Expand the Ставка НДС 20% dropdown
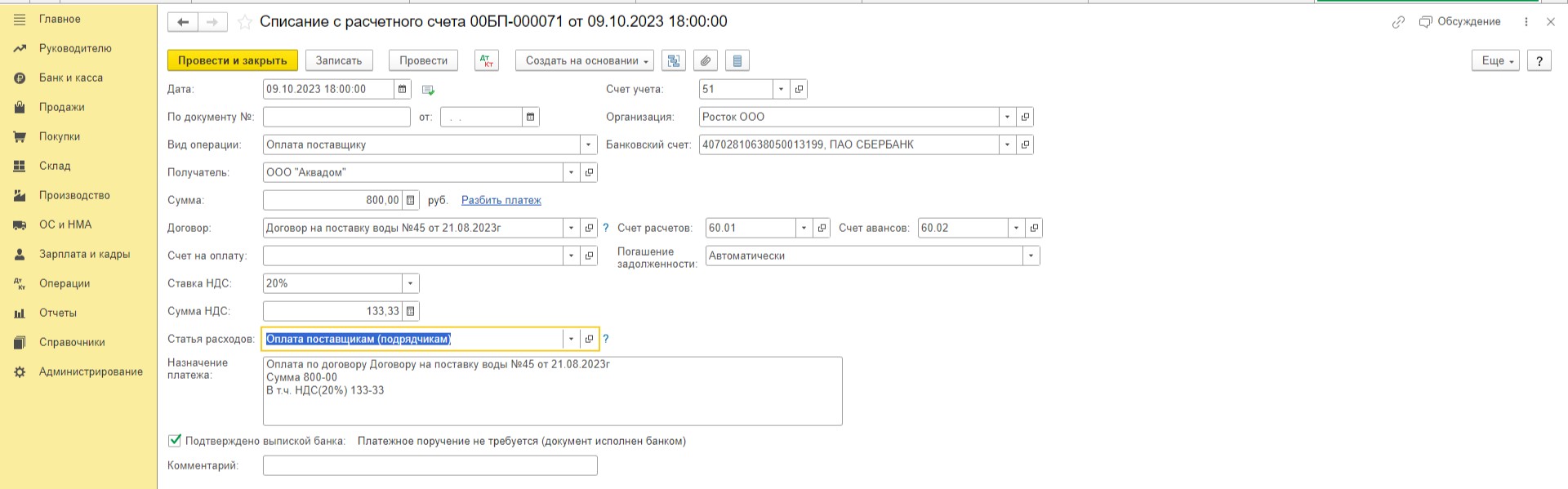 (x=410, y=283)
